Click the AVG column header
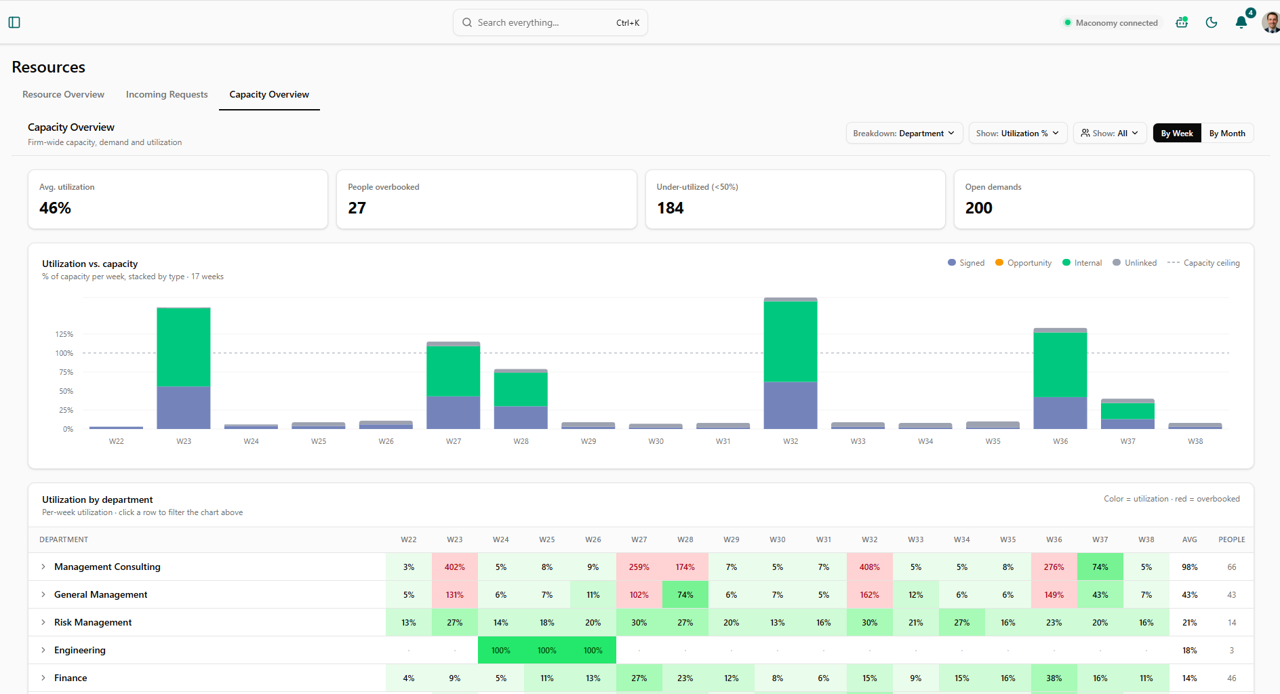Viewport: 1280px width, 694px height. [1189, 540]
